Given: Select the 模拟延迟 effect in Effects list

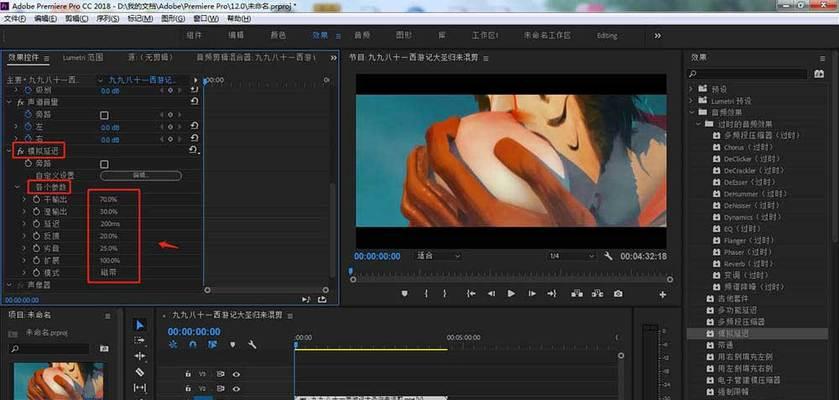Looking at the screenshot, I should click(x=733, y=333).
